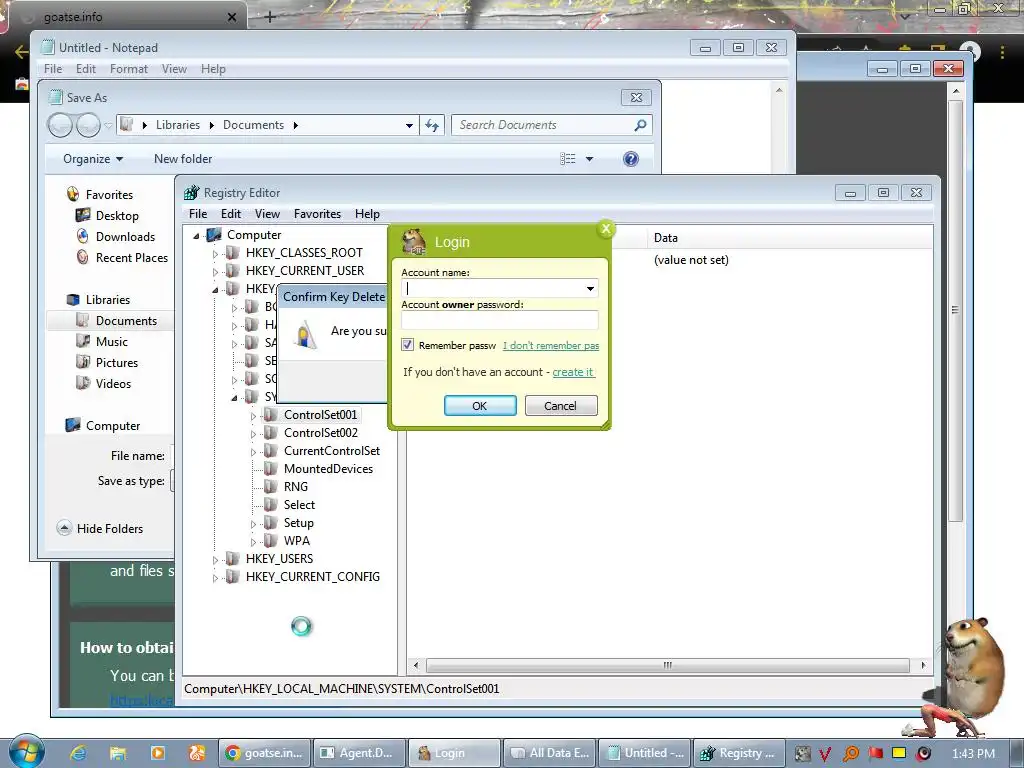Click Hide Folders in Save As dialog

[99, 528]
